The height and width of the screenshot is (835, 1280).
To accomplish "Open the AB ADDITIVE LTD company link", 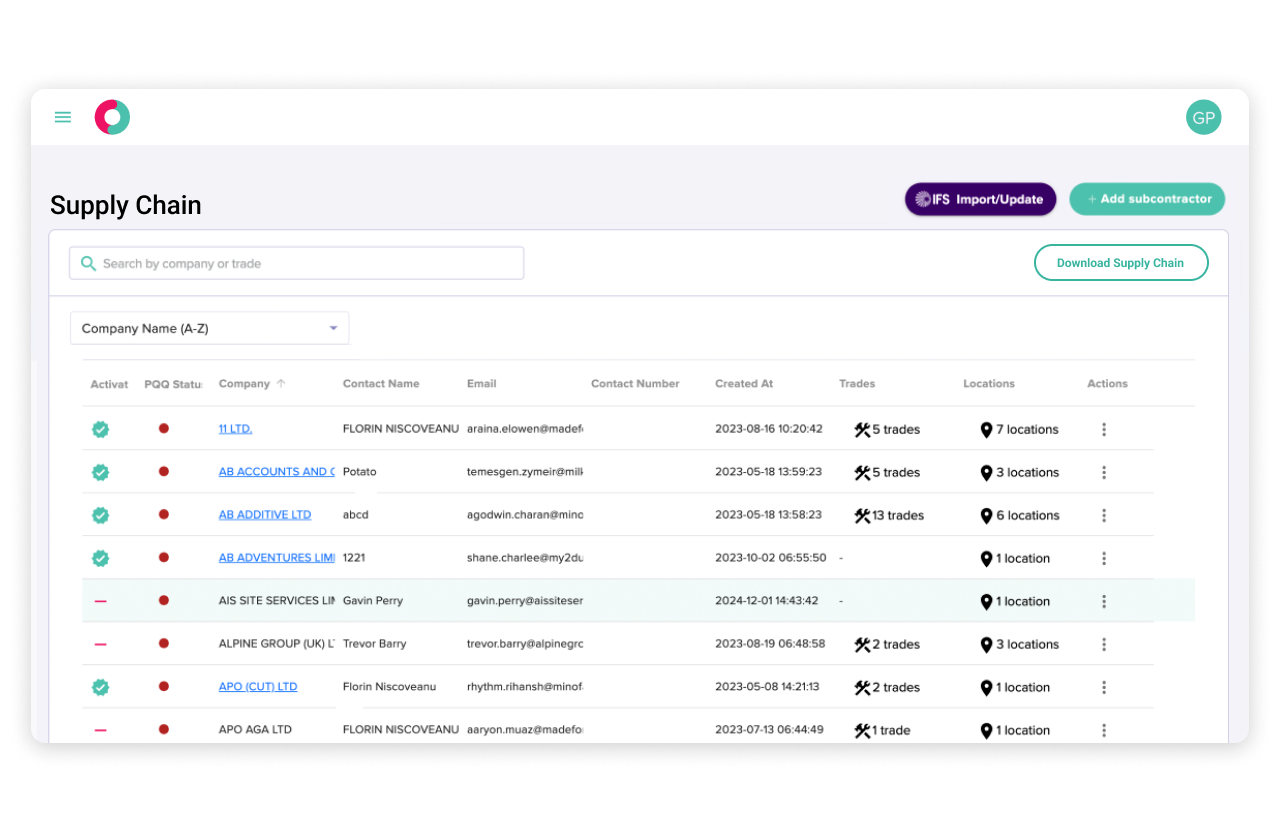I will 264,515.
